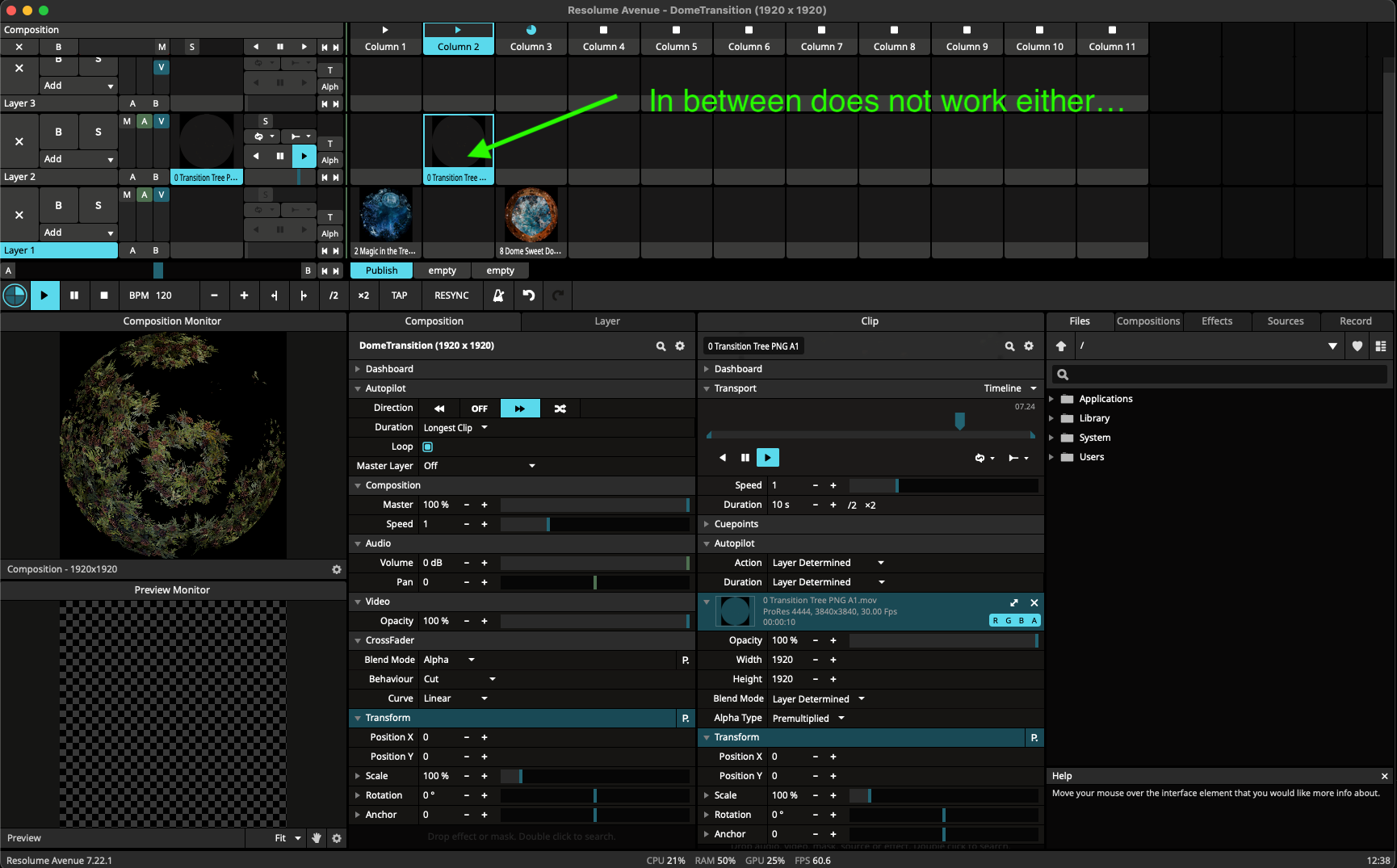Click the undo arrow icon
The image size is (1397, 868).
click(529, 296)
